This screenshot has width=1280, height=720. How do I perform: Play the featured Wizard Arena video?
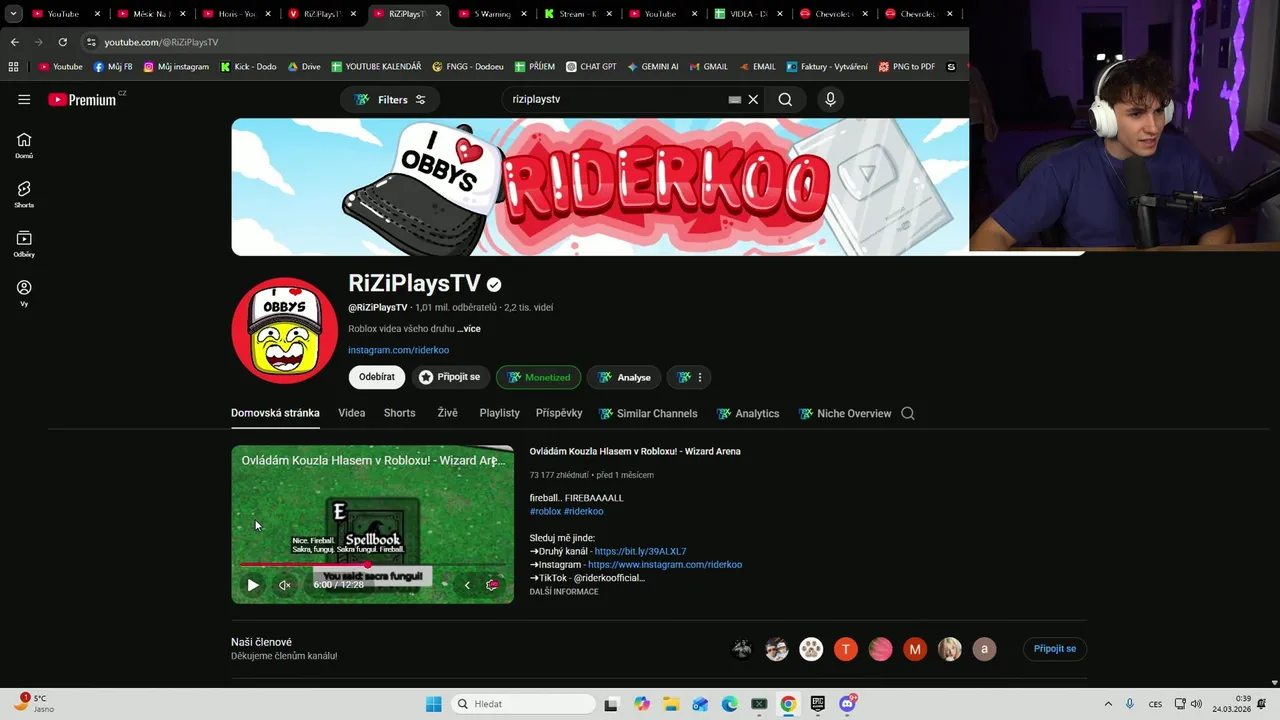[253, 585]
